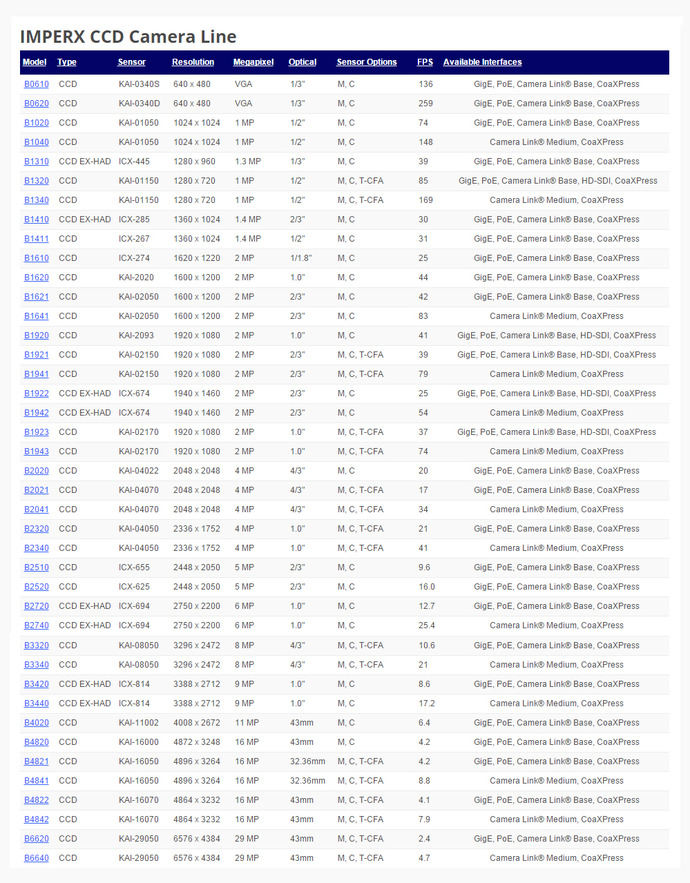
Task: Sort by Optical column header
Action: [x=302, y=62]
